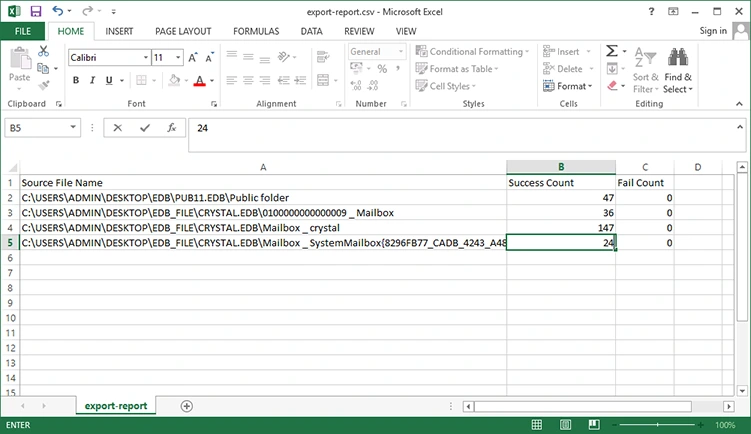This screenshot has width=751, height=434.
Task: Open the Format cells dropdown
Action: (x=568, y=86)
